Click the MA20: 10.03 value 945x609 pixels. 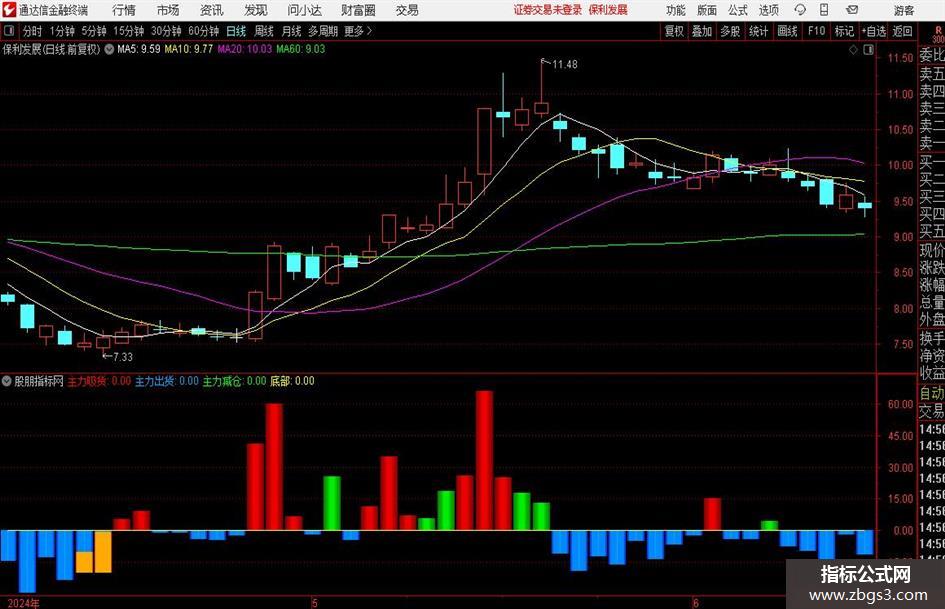click(245, 49)
